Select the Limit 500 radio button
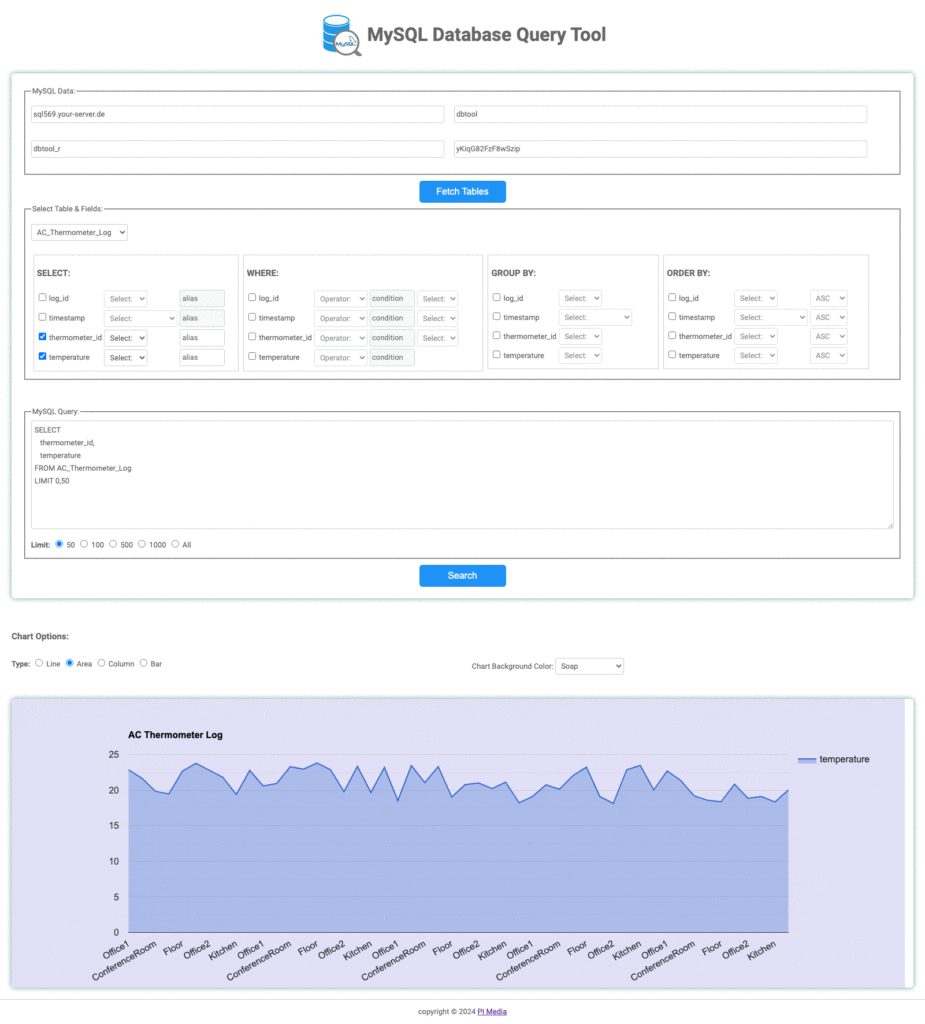Screen dimensions: 925x1024 tap(113, 543)
